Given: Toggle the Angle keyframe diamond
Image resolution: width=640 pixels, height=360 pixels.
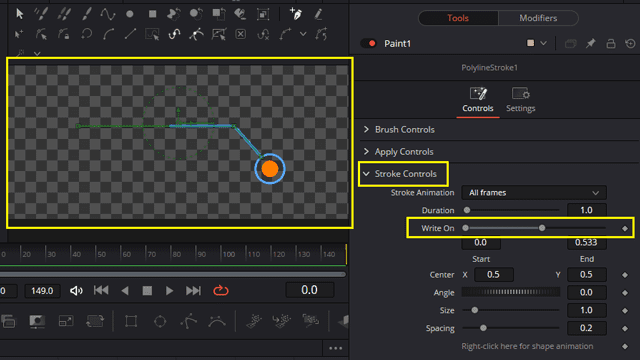Looking at the screenshot, I should (x=625, y=293).
